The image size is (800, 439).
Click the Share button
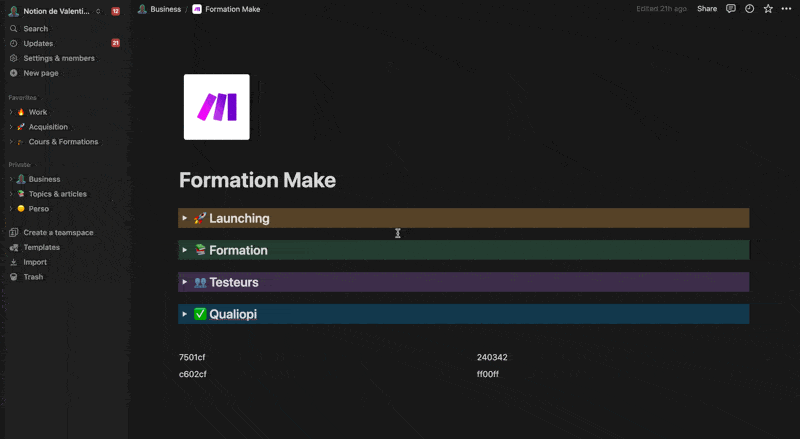(x=707, y=9)
